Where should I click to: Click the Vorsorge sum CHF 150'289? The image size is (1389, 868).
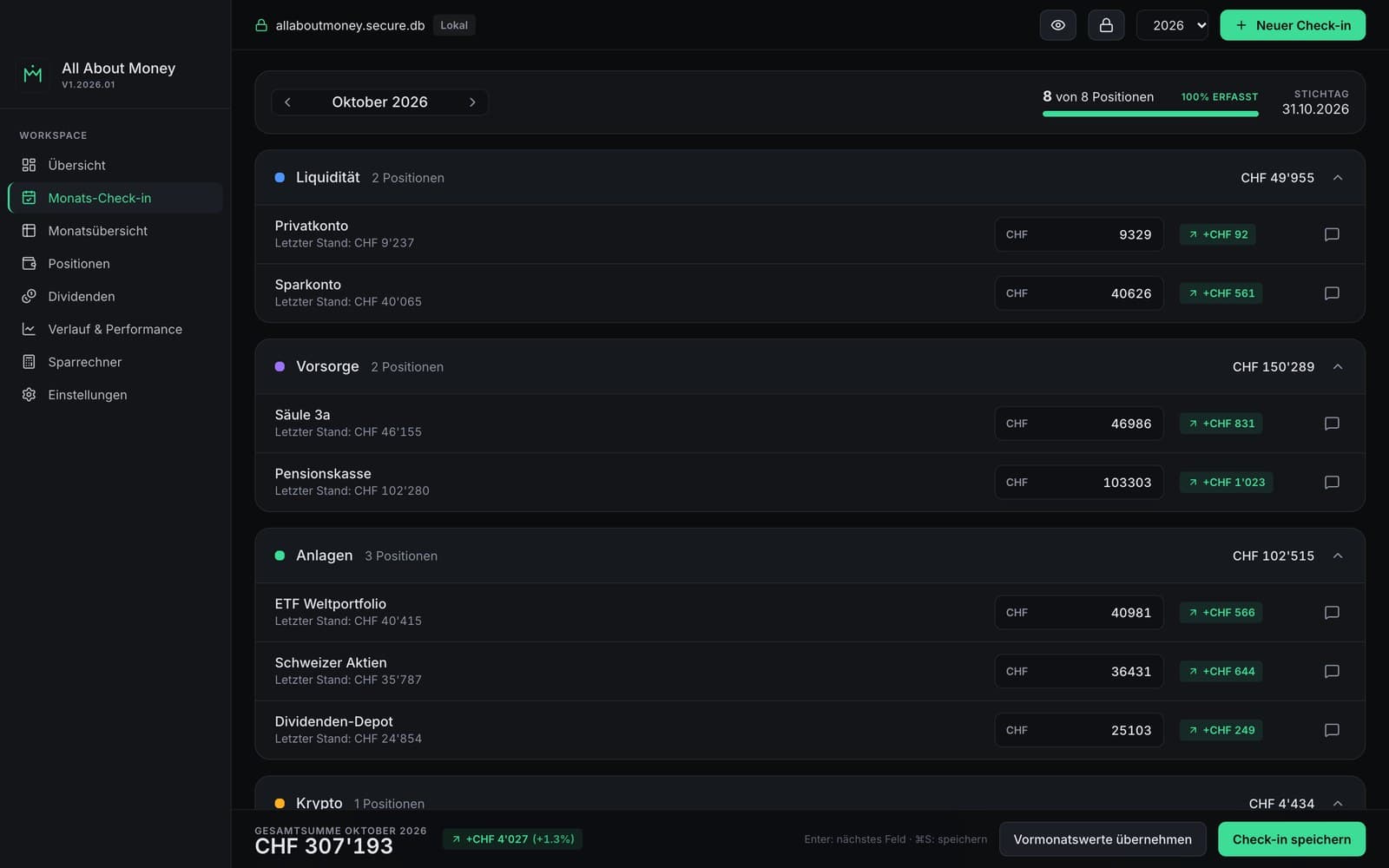(x=1274, y=367)
